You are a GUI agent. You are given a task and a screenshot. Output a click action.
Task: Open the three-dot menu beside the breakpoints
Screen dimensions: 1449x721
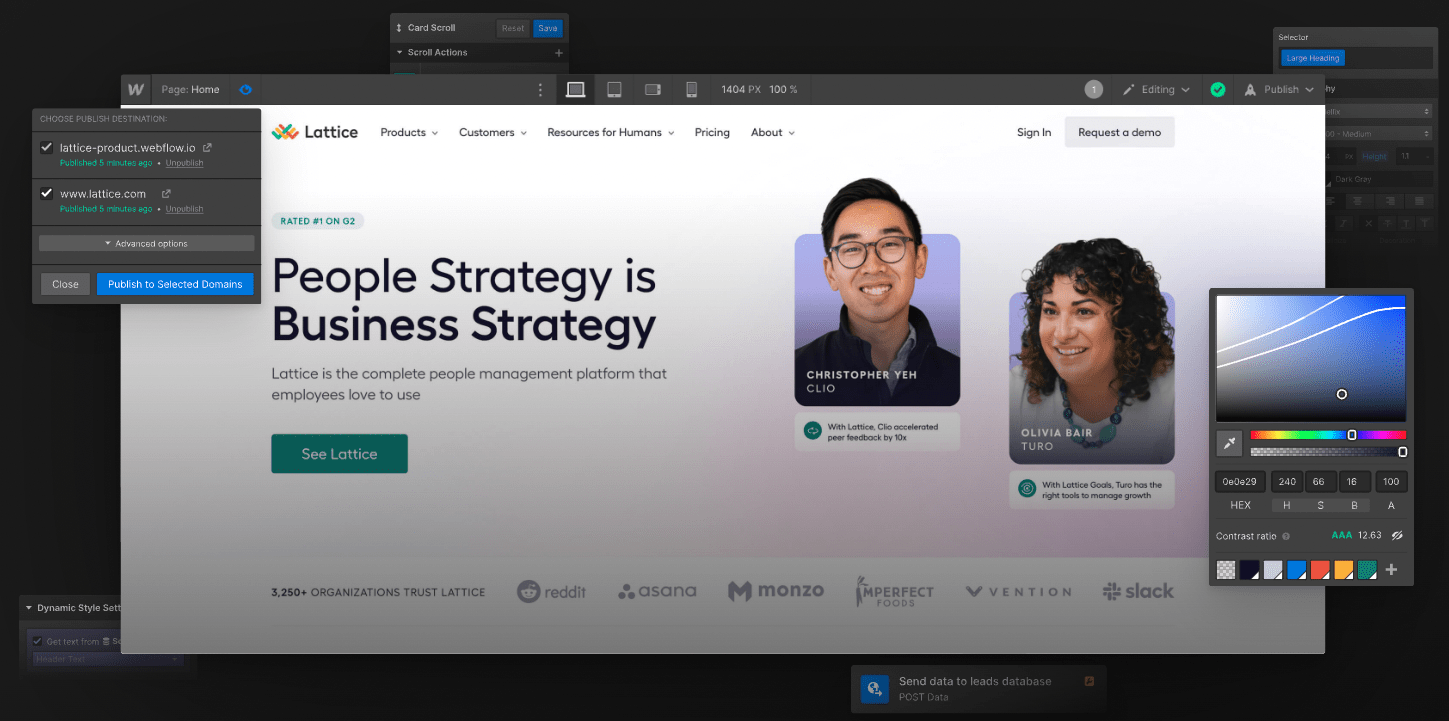540,89
